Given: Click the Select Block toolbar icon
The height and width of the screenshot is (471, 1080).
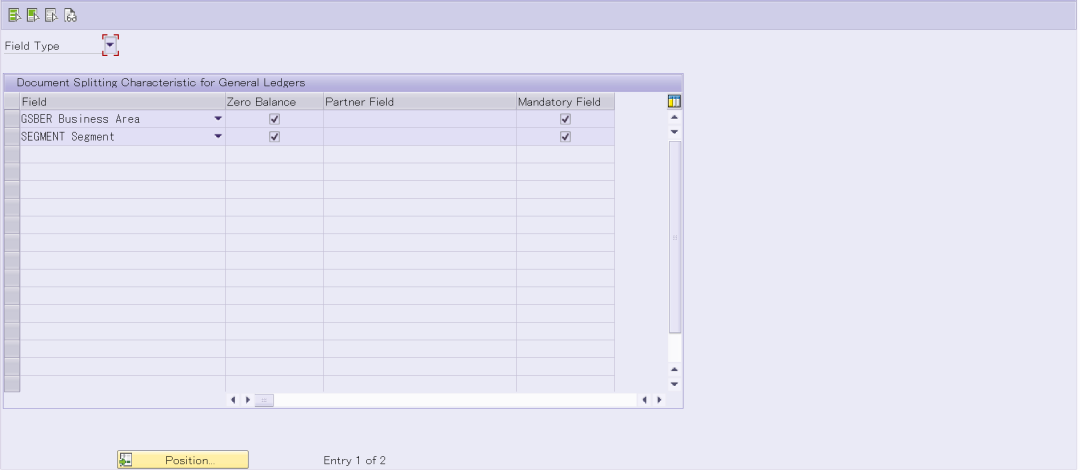Looking at the screenshot, I should click(x=33, y=15).
